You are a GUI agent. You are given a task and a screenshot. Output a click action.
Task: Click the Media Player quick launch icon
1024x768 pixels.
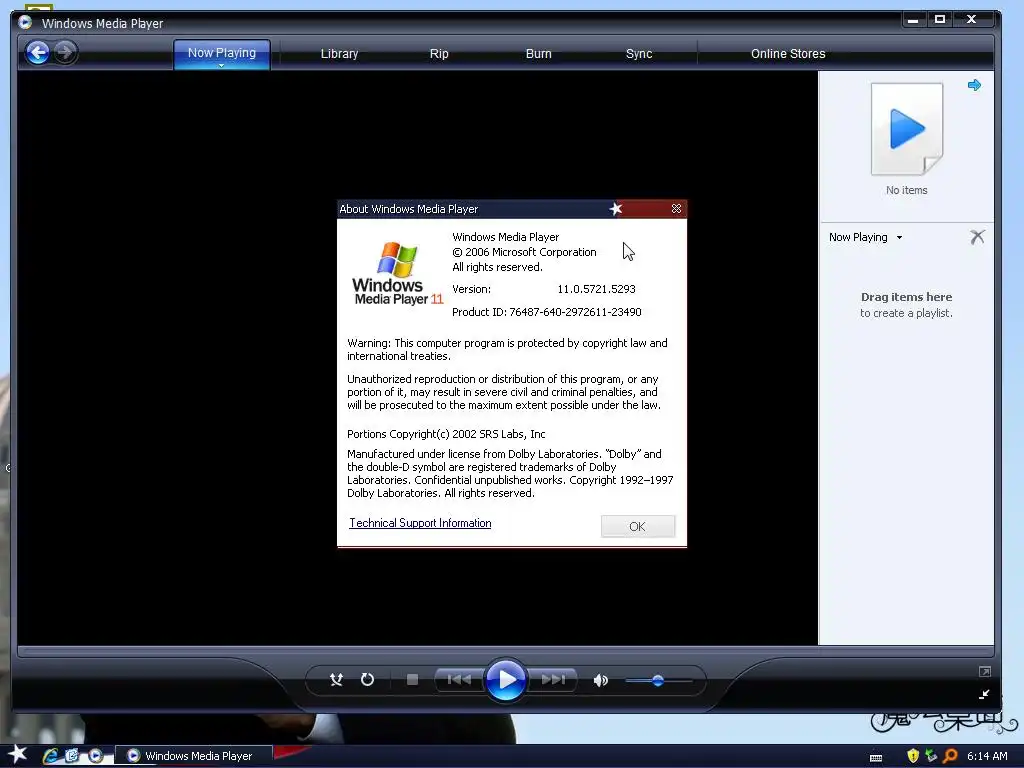click(x=95, y=756)
